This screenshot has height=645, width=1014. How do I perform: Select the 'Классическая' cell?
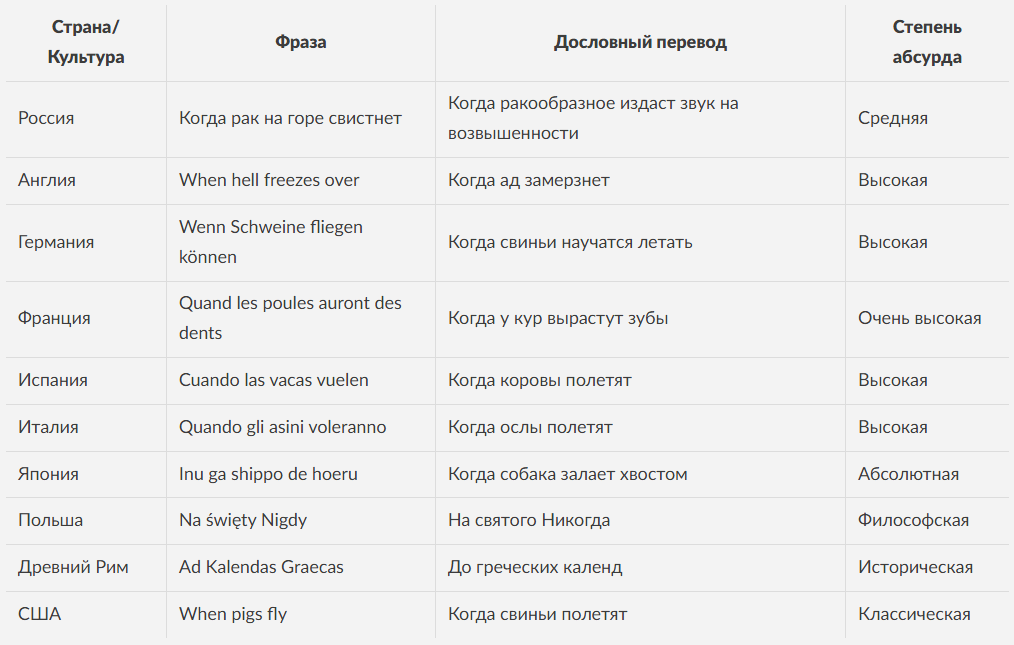(x=914, y=614)
